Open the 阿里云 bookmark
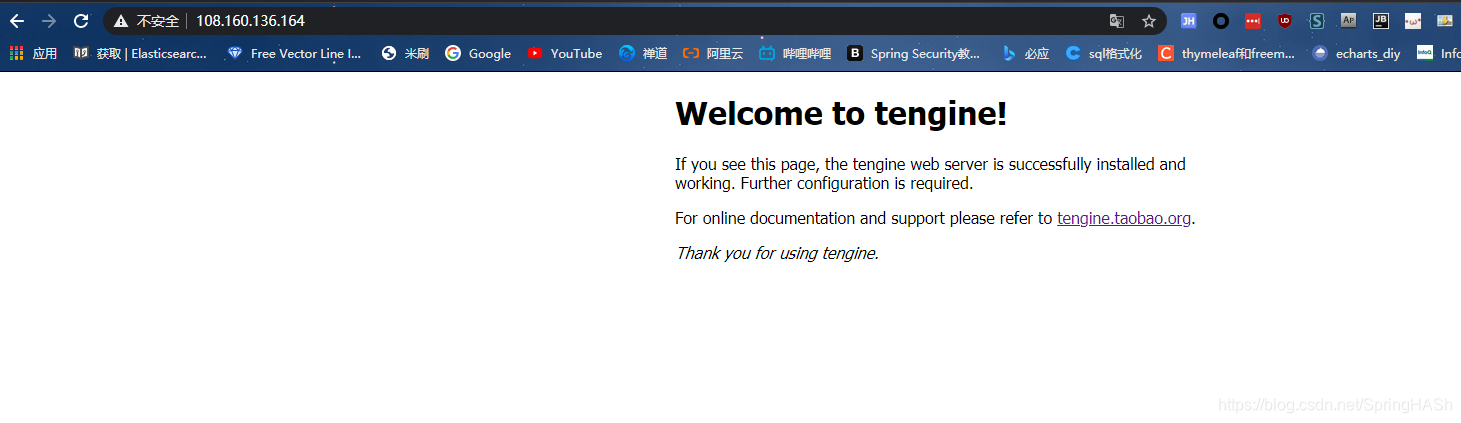This screenshot has height=423, width=1461. pyautogui.click(x=713, y=54)
